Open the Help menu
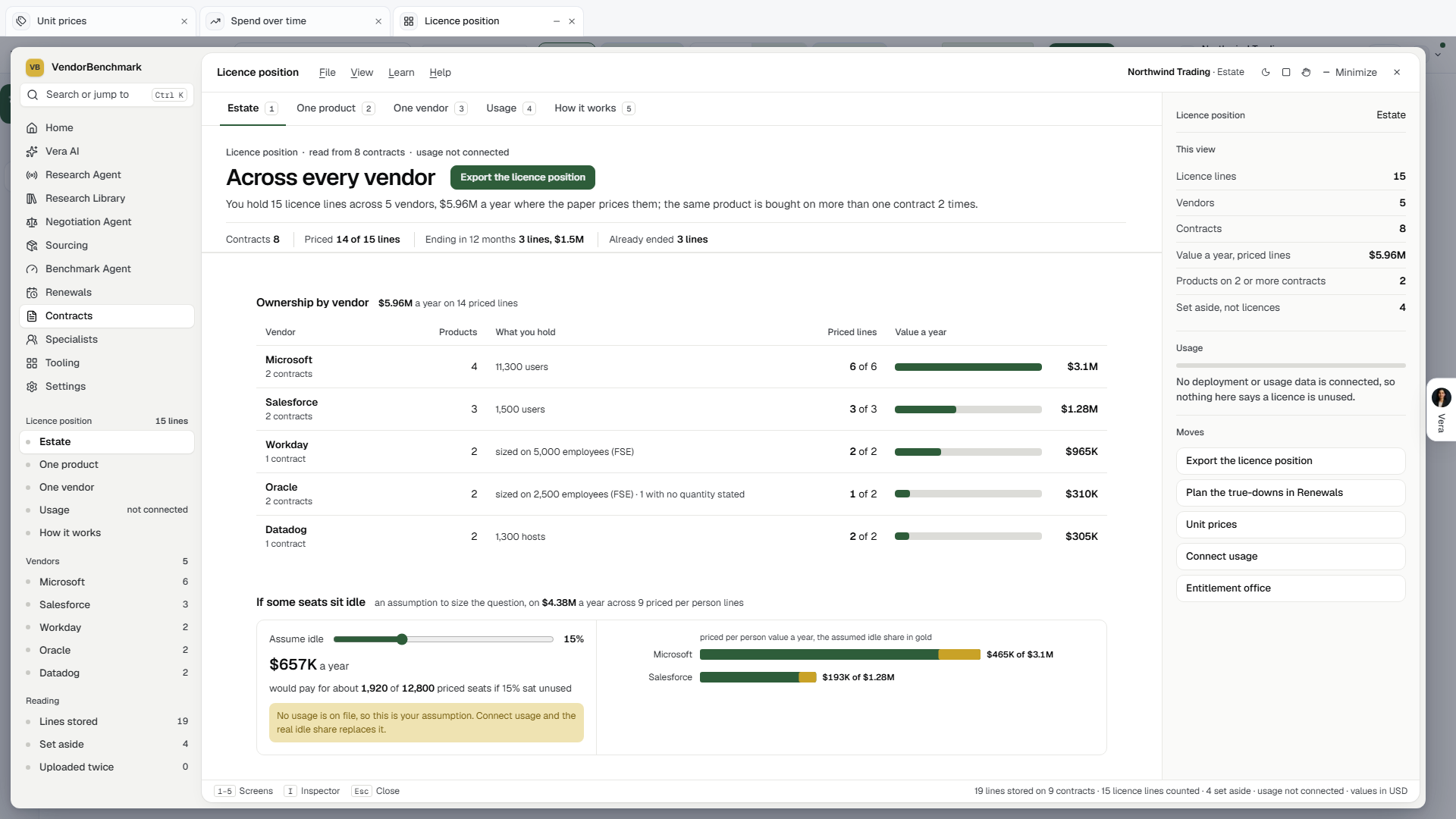The width and height of the screenshot is (1456, 819). coord(440,73)
